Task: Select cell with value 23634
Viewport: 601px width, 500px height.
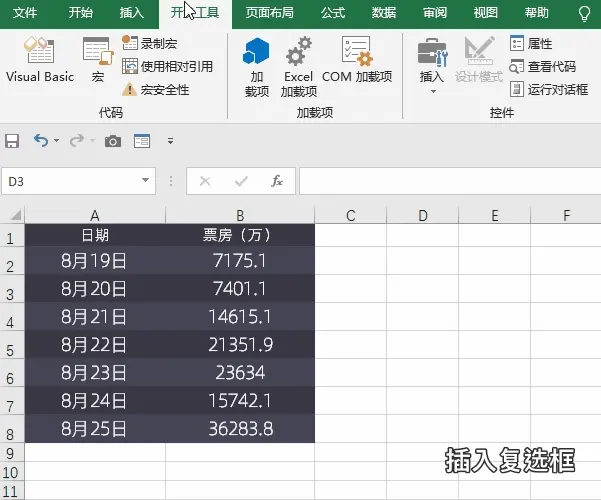Action: point(240,373)
